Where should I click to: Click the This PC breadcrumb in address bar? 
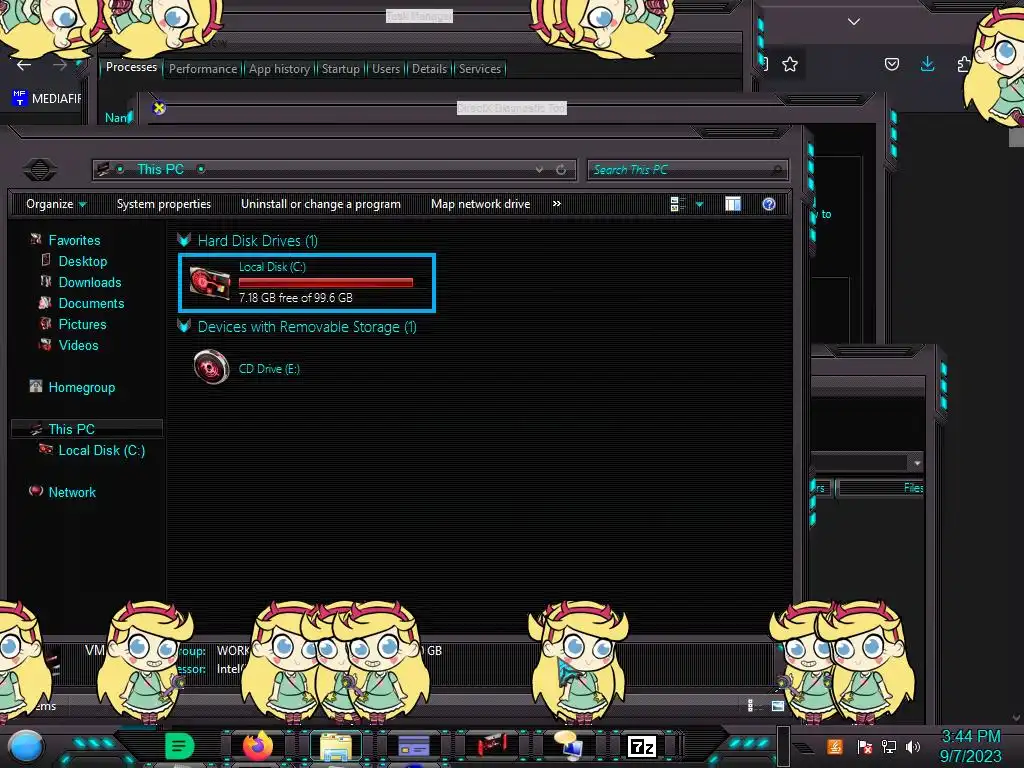click(x=160, y=169)
